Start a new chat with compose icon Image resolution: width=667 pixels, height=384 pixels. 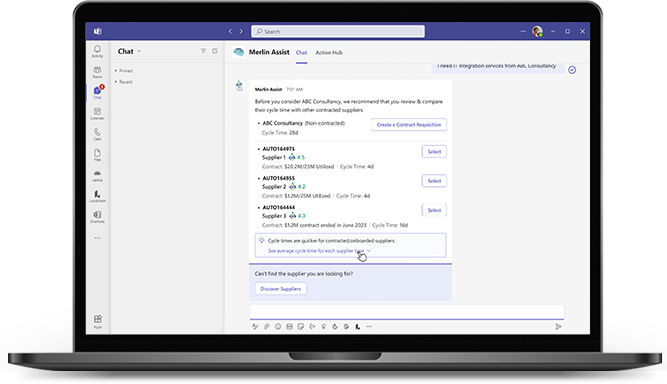coord(215,51)
